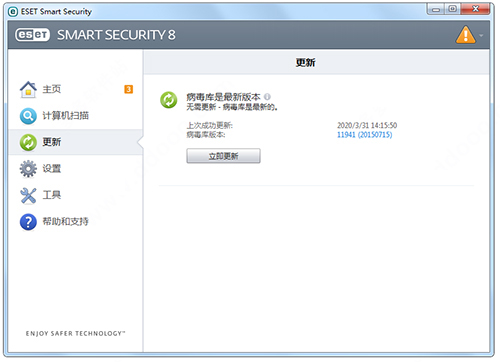Click the green update status icon

(x=169, y=100)
